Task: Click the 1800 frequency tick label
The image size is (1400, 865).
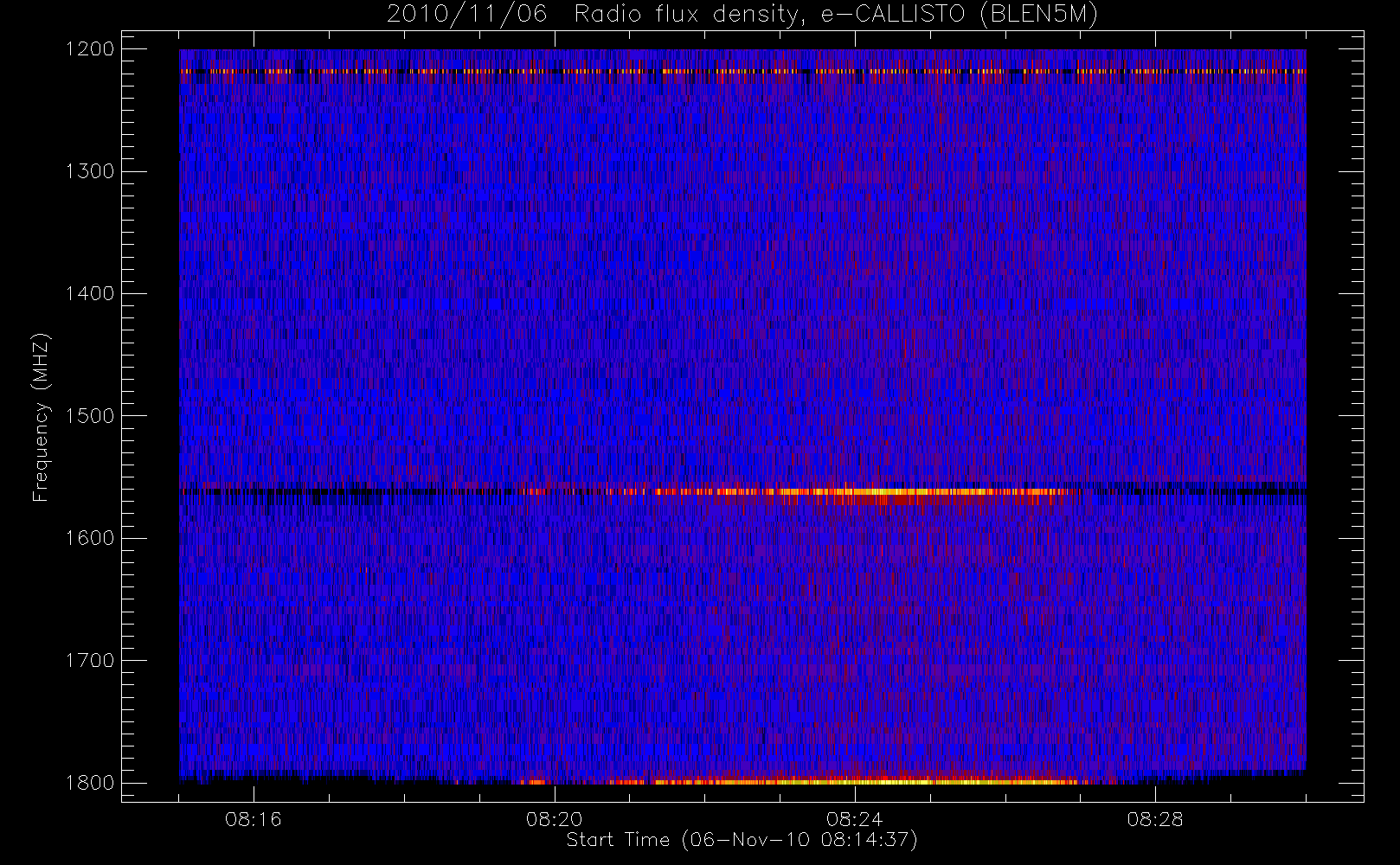Action: pos(90,783)
